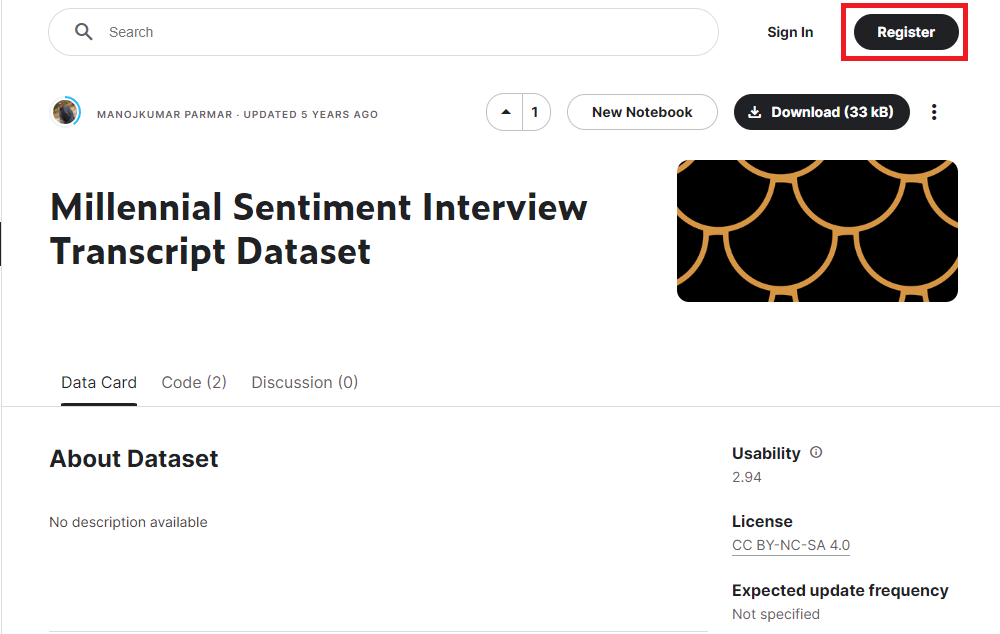The height and width of the screenshot is (634, 1000).
Task: Click the Register button
Action: 904,31
